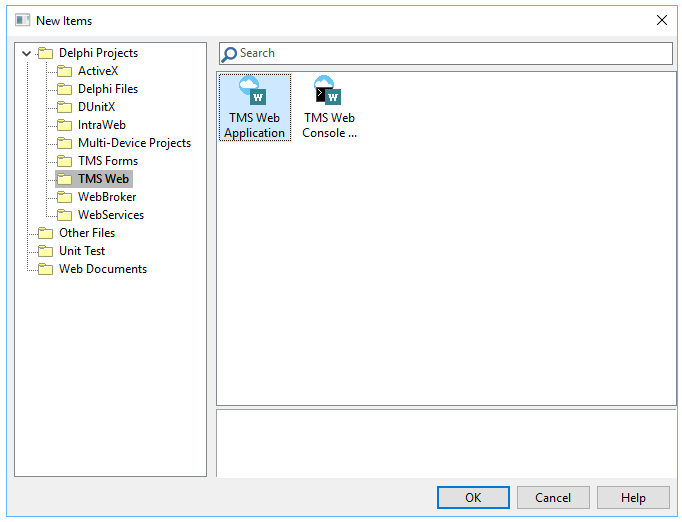Select the WebServices category label

point(111,215)
